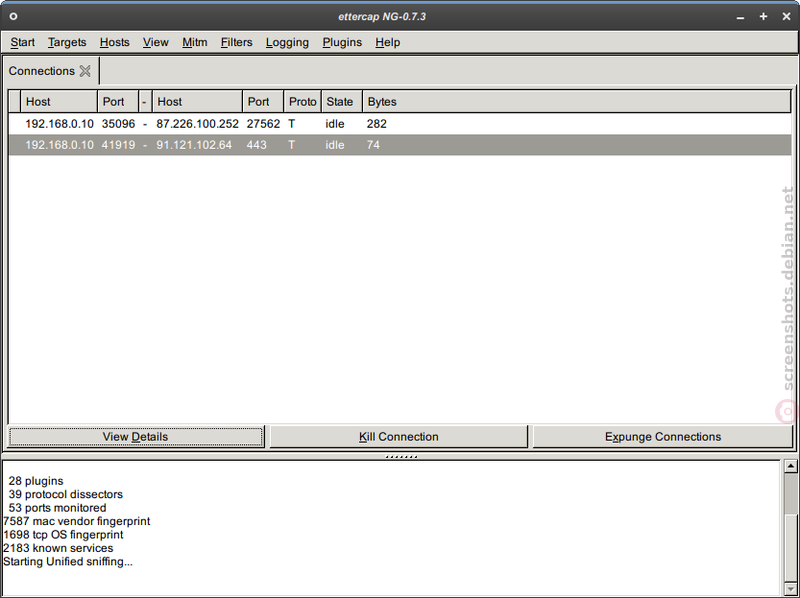The image size is (800, 598).
Task: Click the Kill Connection button
Action: [x=398, y=437]
